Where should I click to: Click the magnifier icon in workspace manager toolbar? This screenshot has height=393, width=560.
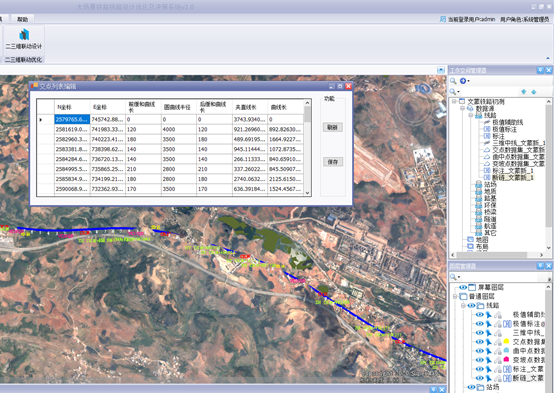pos(453,81)
